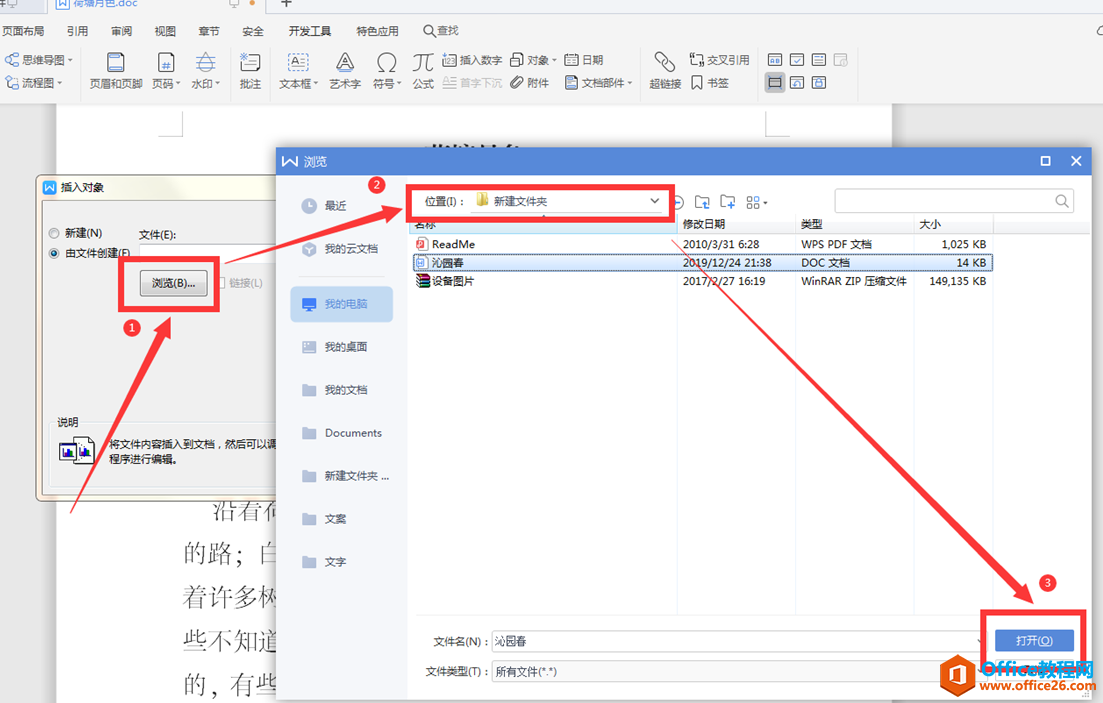
Task: Expand the 水印 dropdown arrow
Action: tap(218, 83)
